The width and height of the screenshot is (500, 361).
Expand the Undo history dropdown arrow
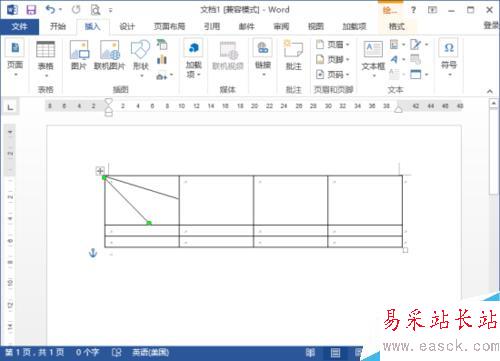[x=60, y=10]
